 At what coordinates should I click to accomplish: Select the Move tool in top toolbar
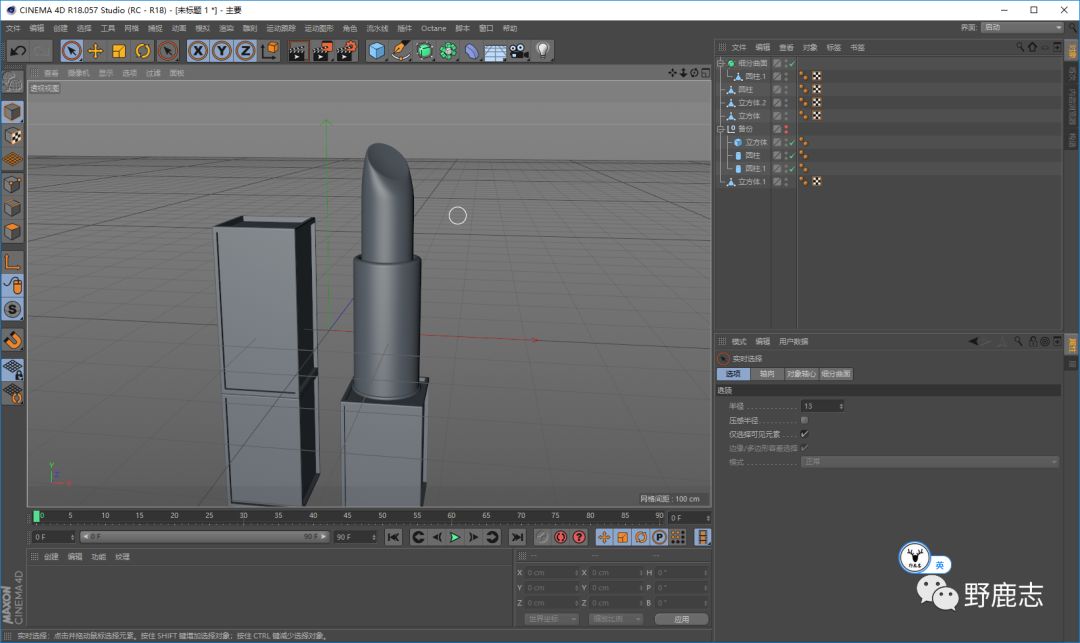(96, 51)
